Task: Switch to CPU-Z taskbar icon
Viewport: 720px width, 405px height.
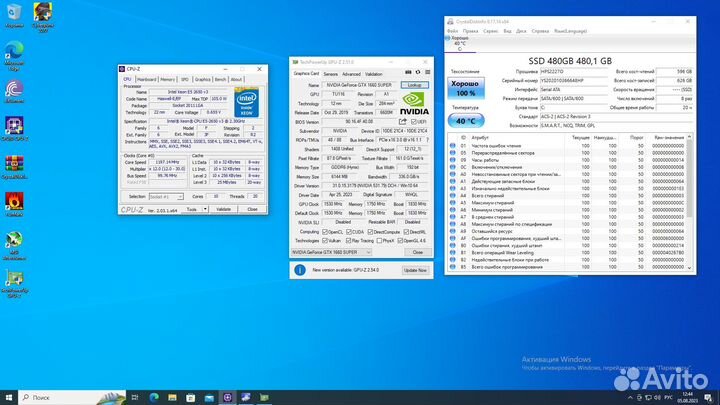Action: 227,397
